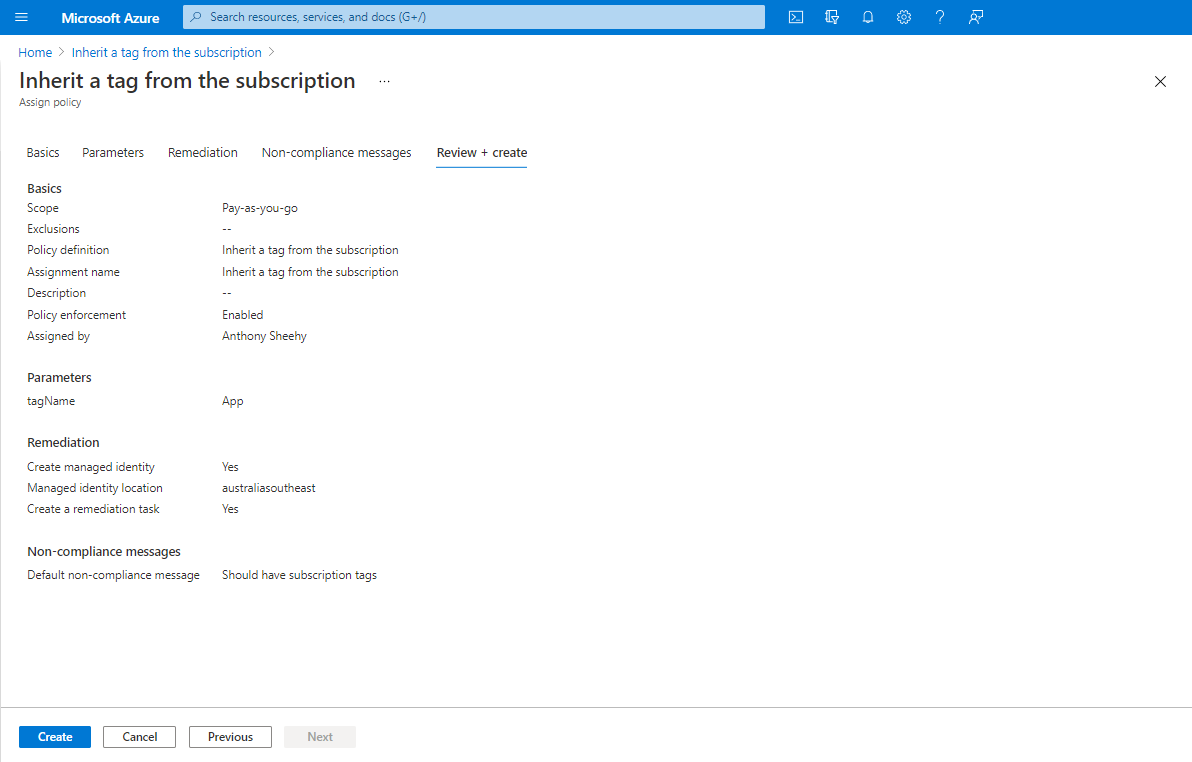1192x762 pixels.
Task: Select the Review + create tab
Action: (481, 153)
